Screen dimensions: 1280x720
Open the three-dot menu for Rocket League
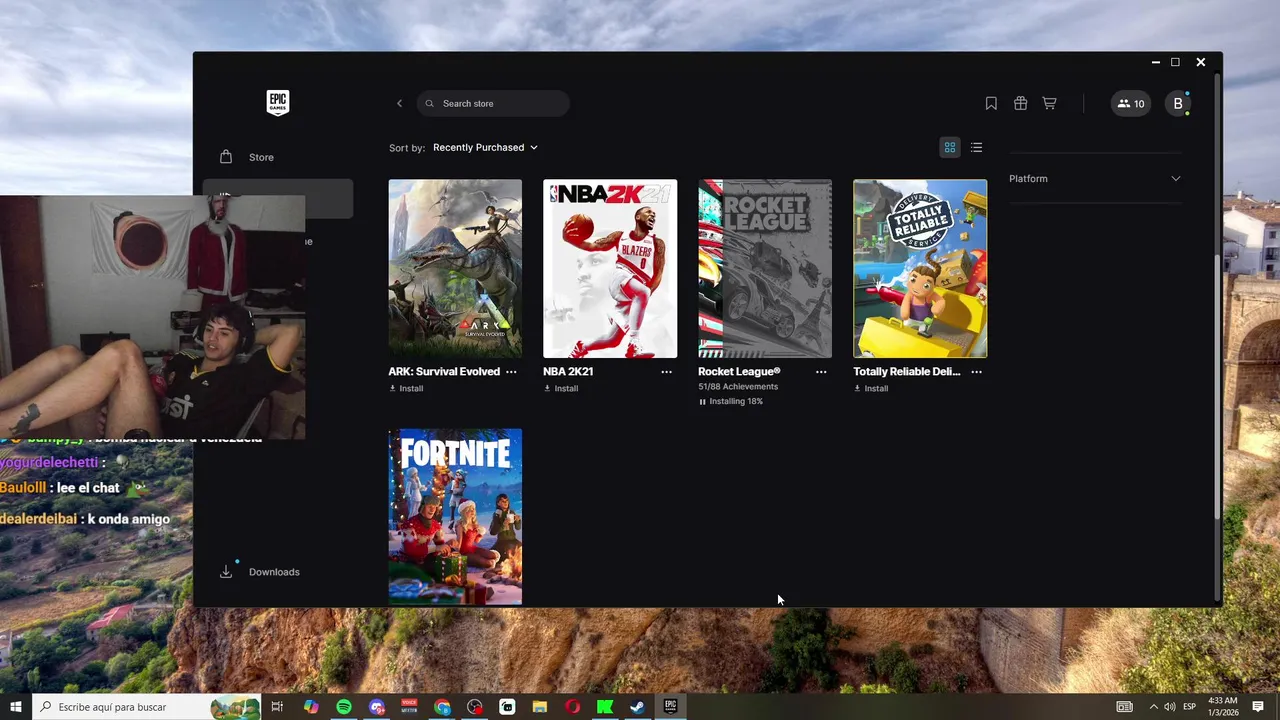coord(821,371)
